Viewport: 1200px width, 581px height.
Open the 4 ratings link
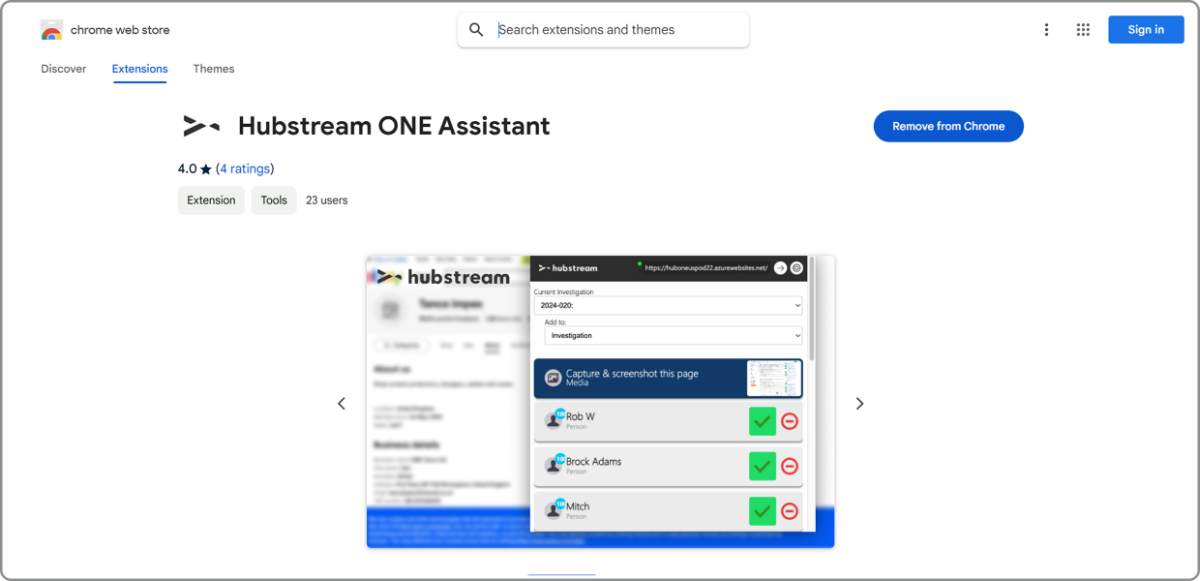[245, 168]
